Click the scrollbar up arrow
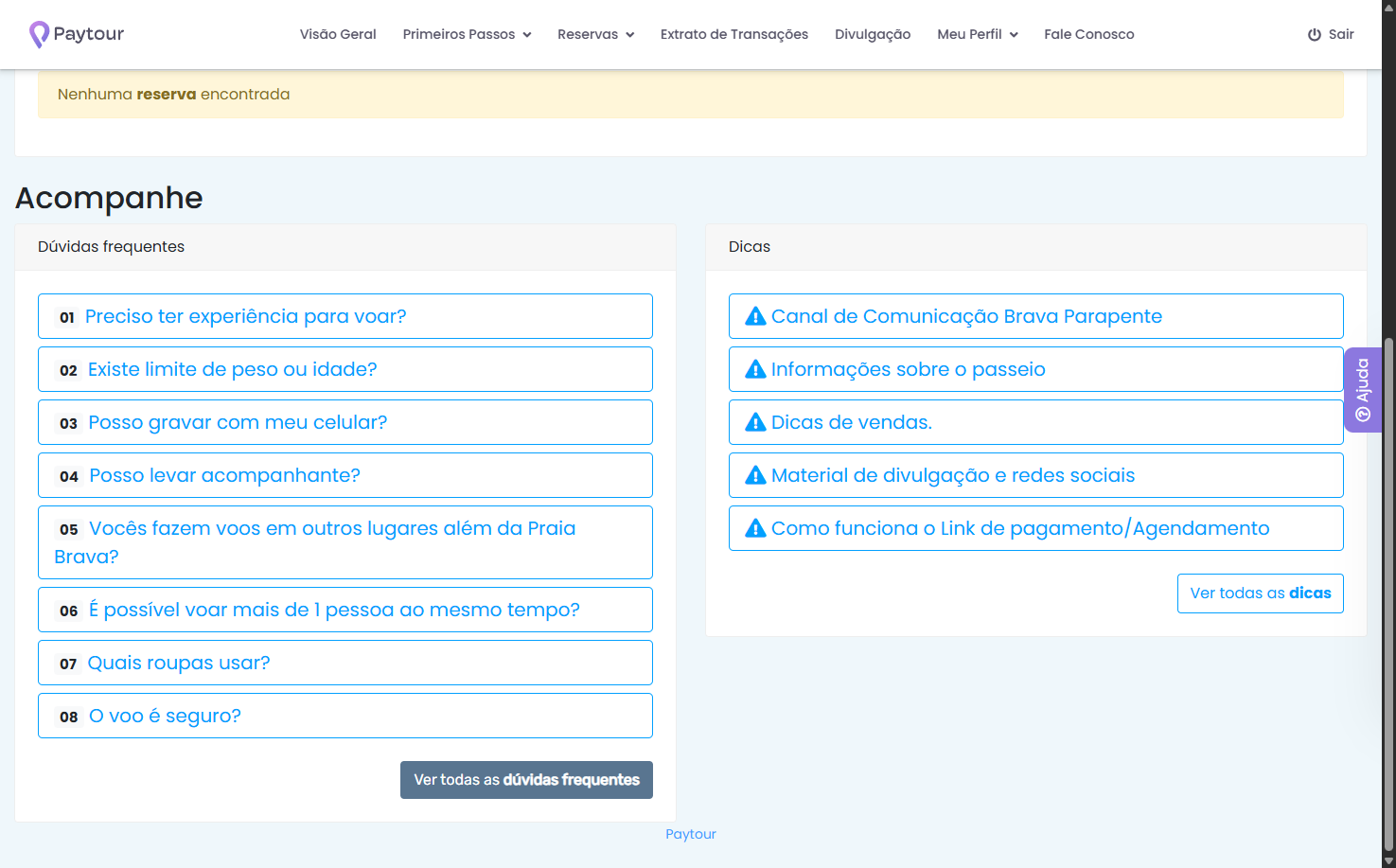1396x868 pixels. (x=1388, y=8)
